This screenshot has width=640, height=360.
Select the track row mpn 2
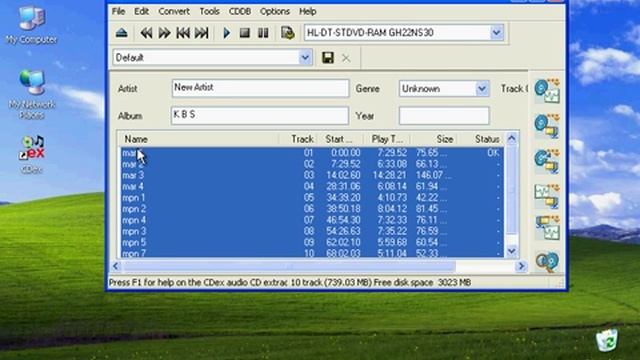(312, 209)
